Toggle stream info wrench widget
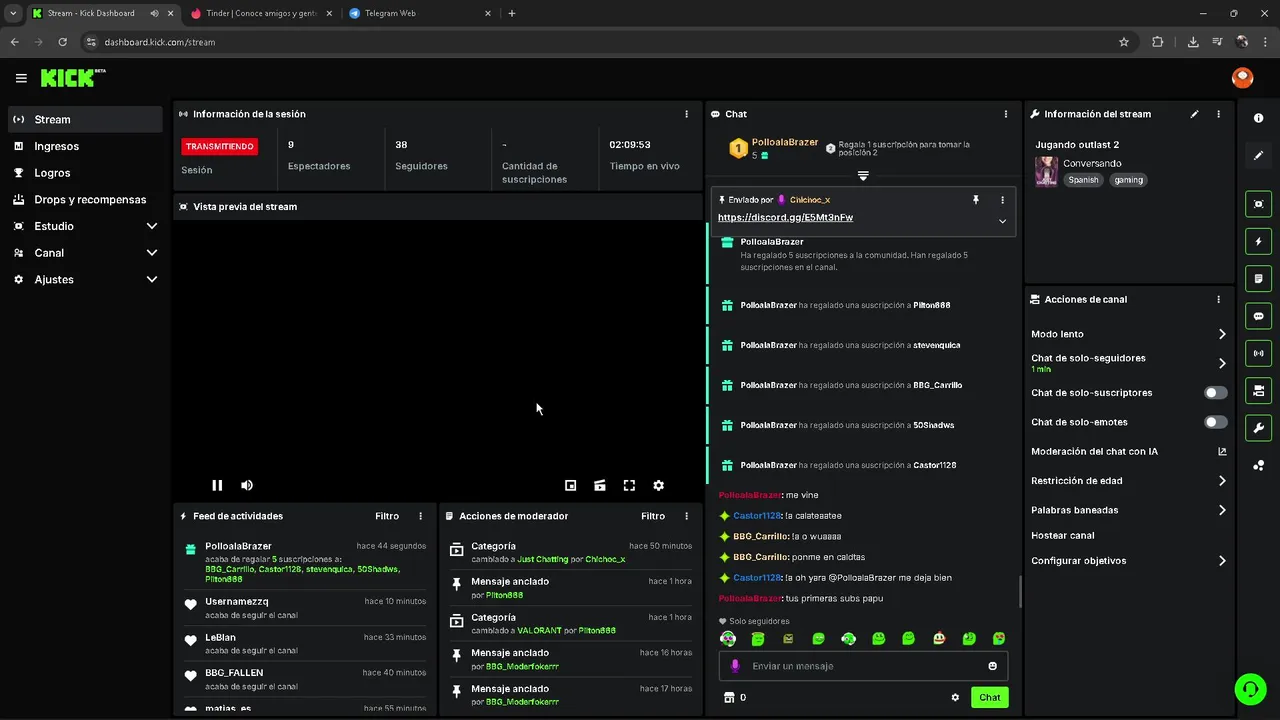Viewport: 1280px width, 720px height. tap(1258, 428)
